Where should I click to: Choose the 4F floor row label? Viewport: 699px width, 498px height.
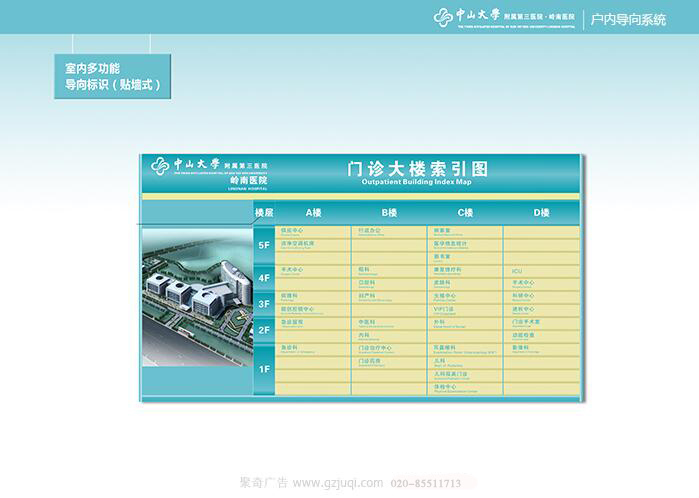[x=264, y=278]
